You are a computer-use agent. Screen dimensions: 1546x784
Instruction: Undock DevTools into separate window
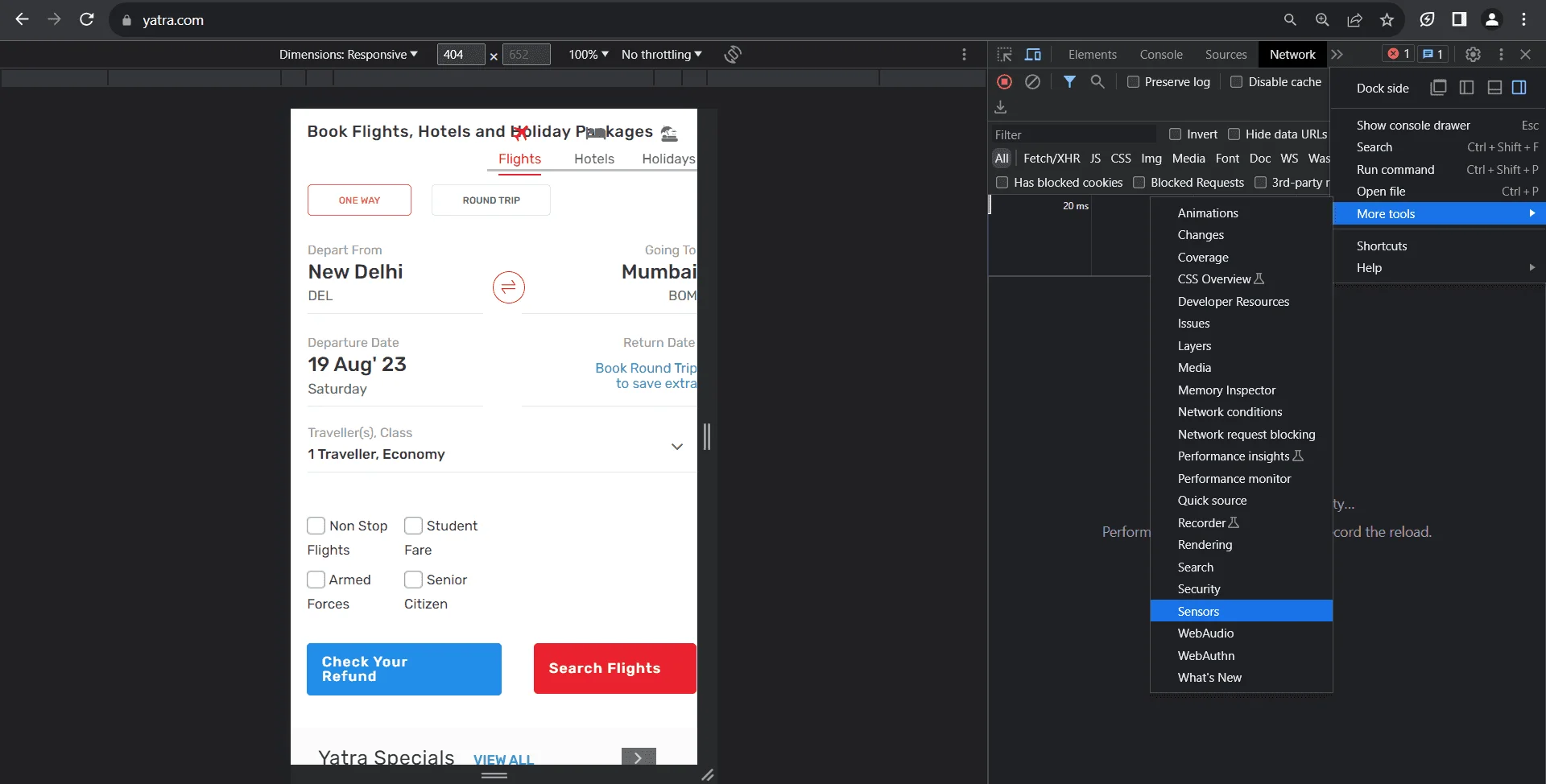pyautogui.click(x=1438, y=88)
